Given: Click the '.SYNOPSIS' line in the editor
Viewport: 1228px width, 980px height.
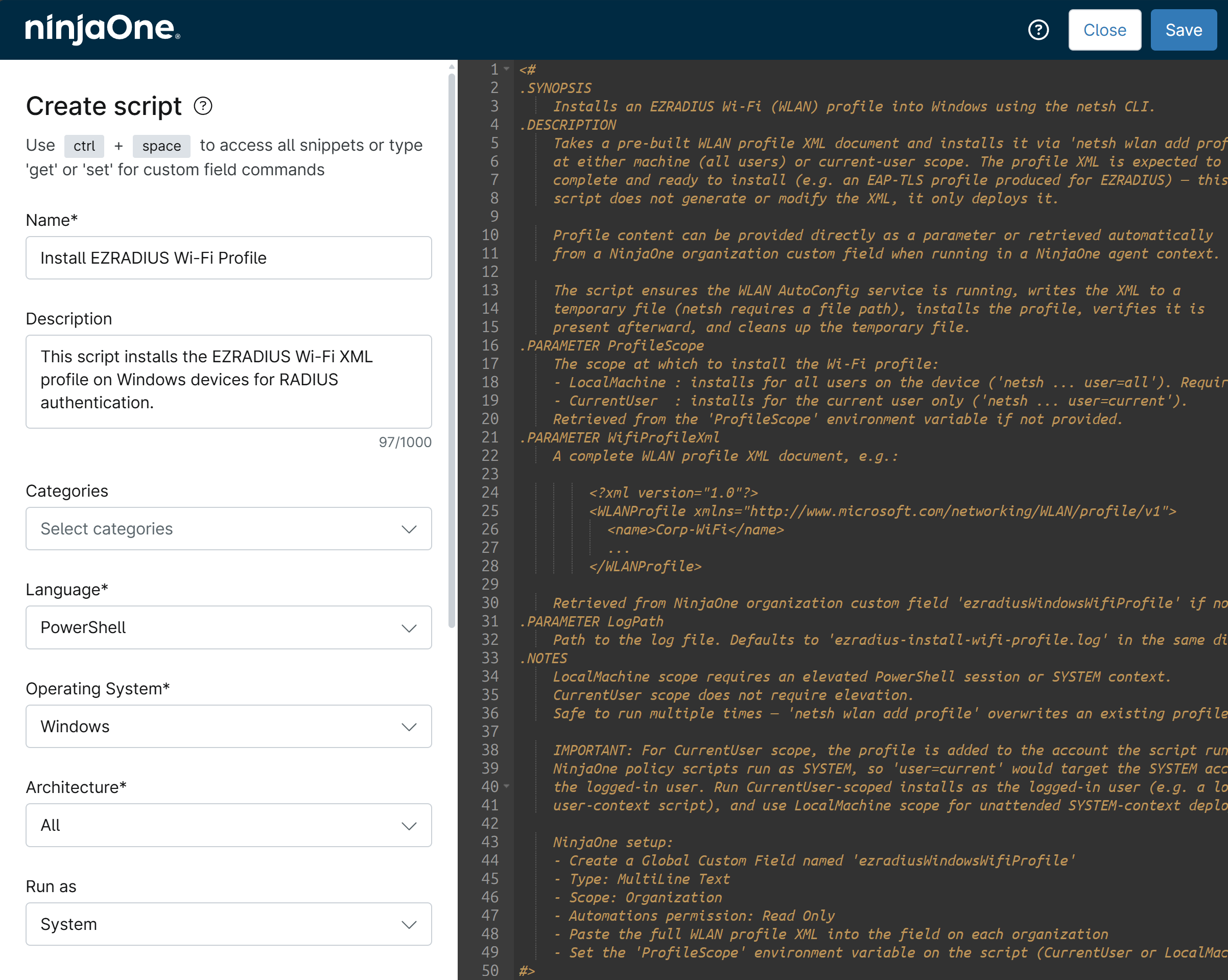Looking at the screenshot, I should pos(555,88).
